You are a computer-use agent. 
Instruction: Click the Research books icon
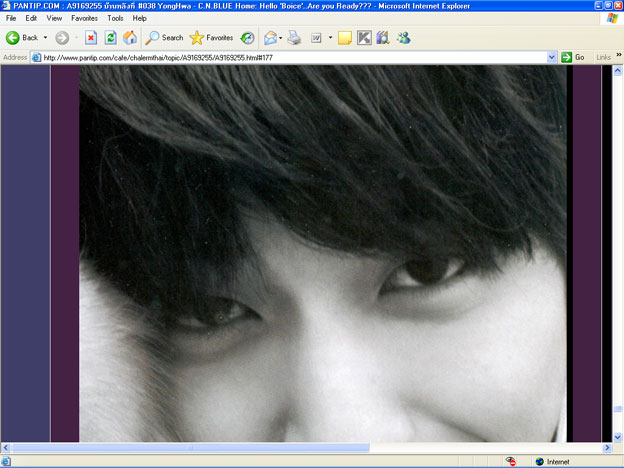383,38
